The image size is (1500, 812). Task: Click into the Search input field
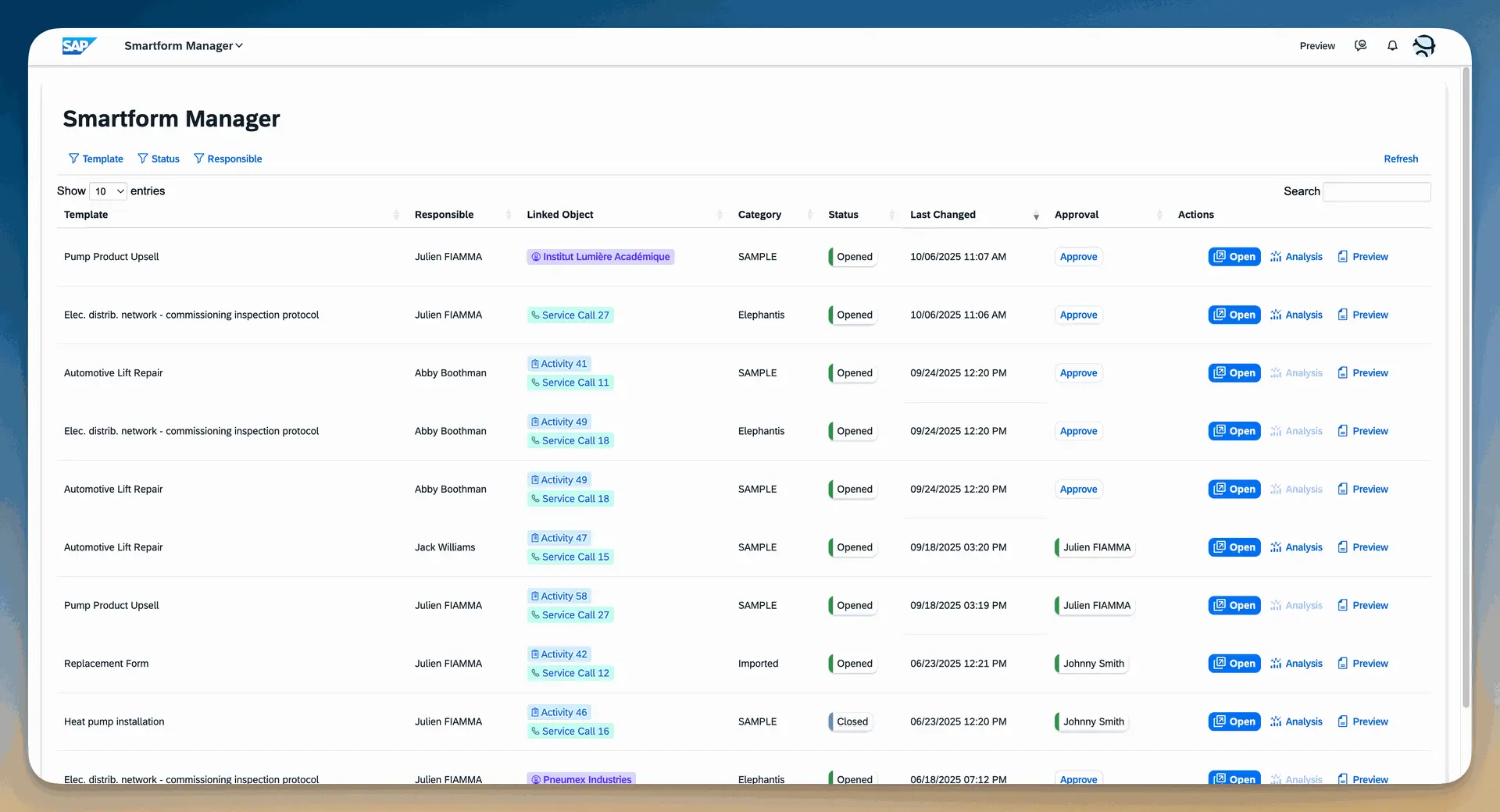pyautogui.click(x=1377, y=192)
